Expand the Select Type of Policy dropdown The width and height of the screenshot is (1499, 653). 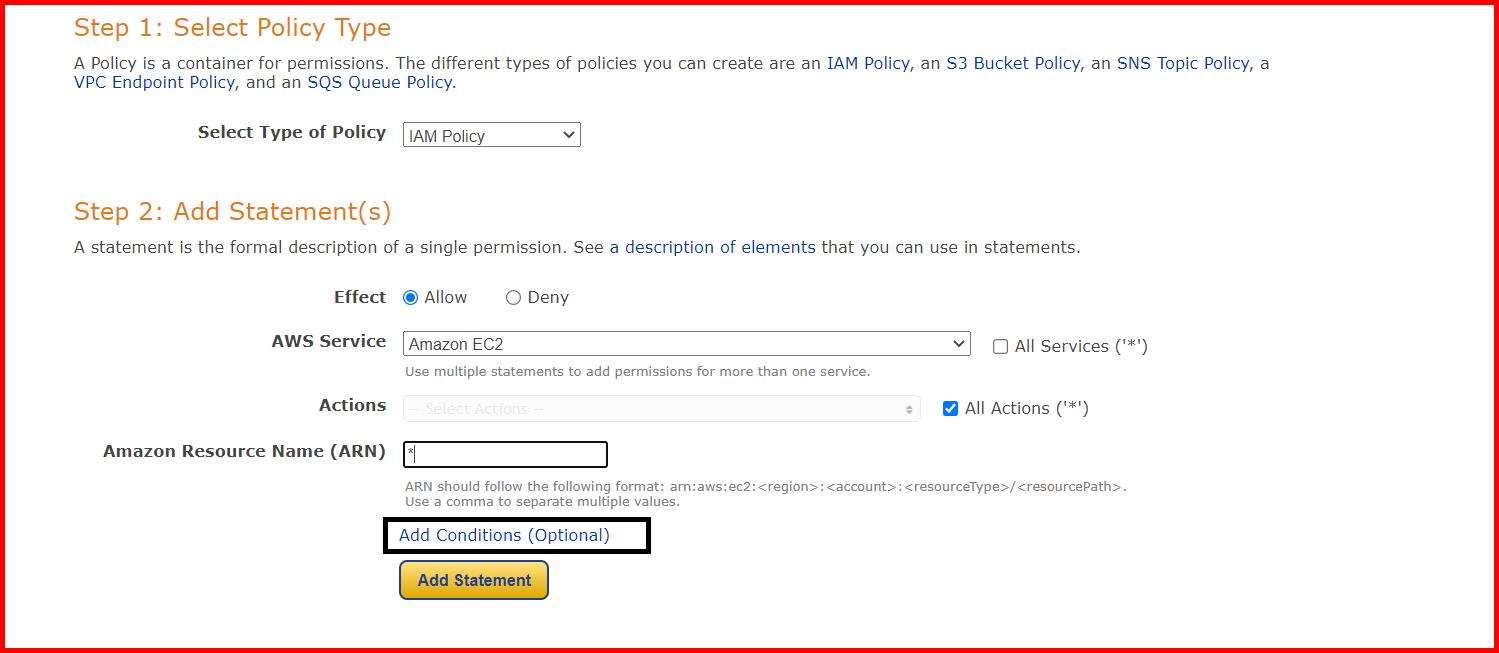(x=490, y=134)
